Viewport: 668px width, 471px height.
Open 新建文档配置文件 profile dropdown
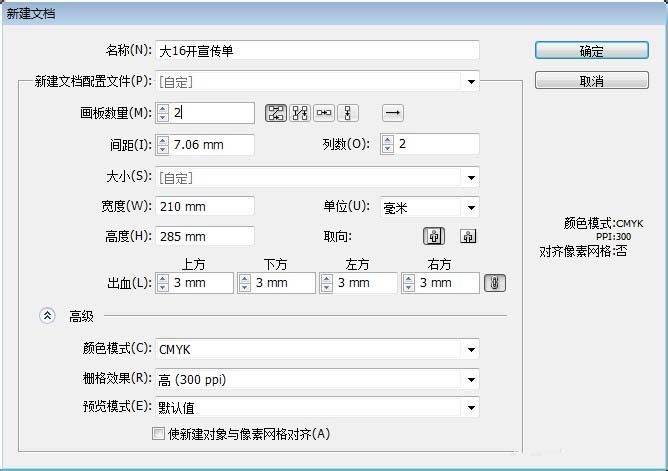tap(471, 81)
